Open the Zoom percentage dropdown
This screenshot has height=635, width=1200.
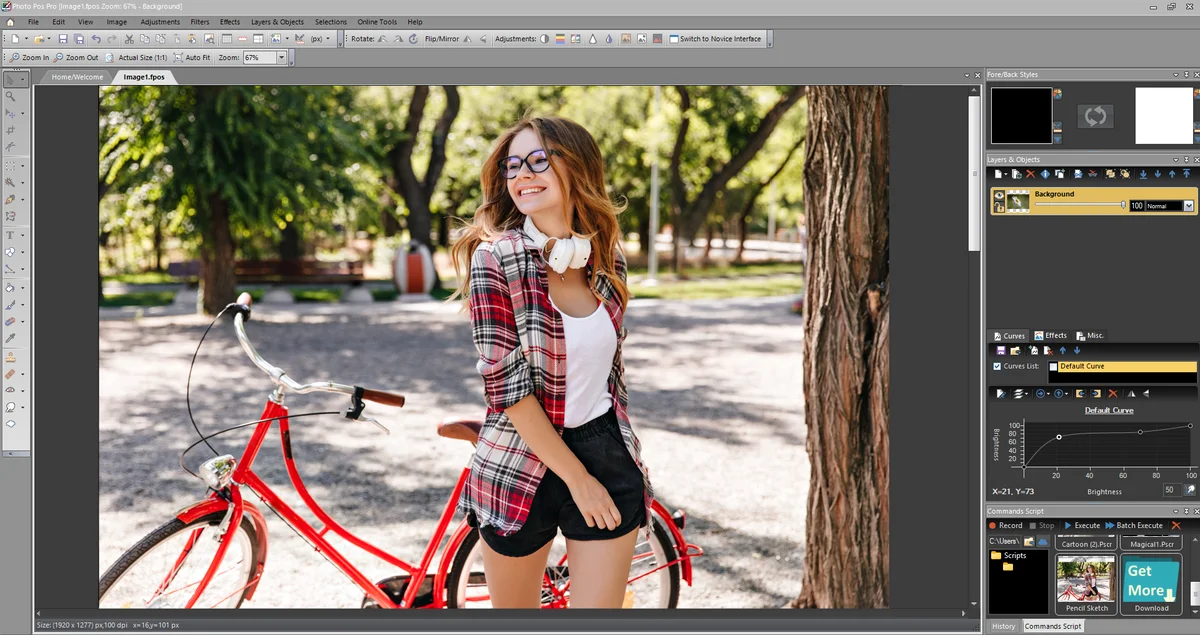[x=281, y=58]
